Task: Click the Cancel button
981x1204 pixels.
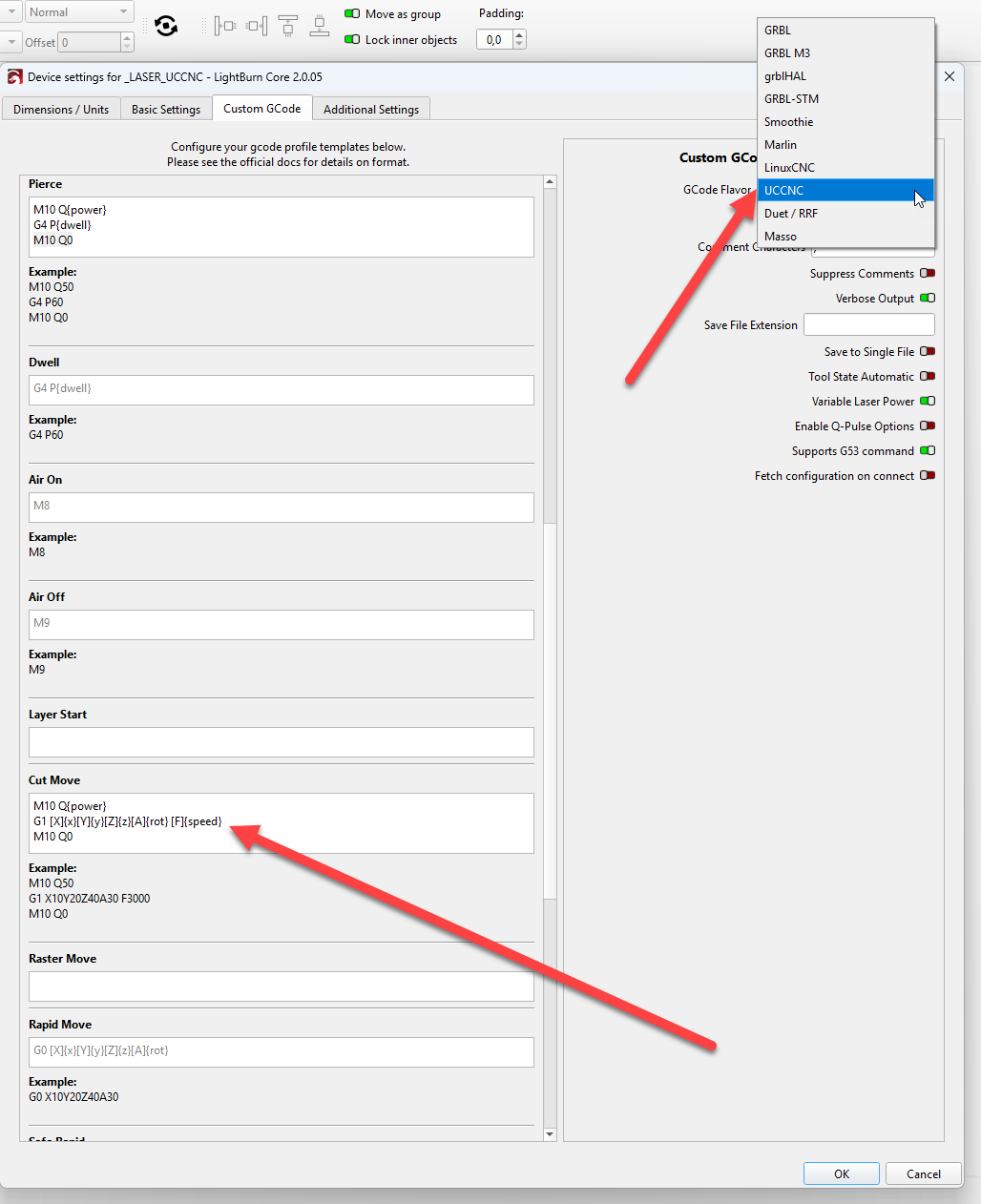Action: 923,1174
